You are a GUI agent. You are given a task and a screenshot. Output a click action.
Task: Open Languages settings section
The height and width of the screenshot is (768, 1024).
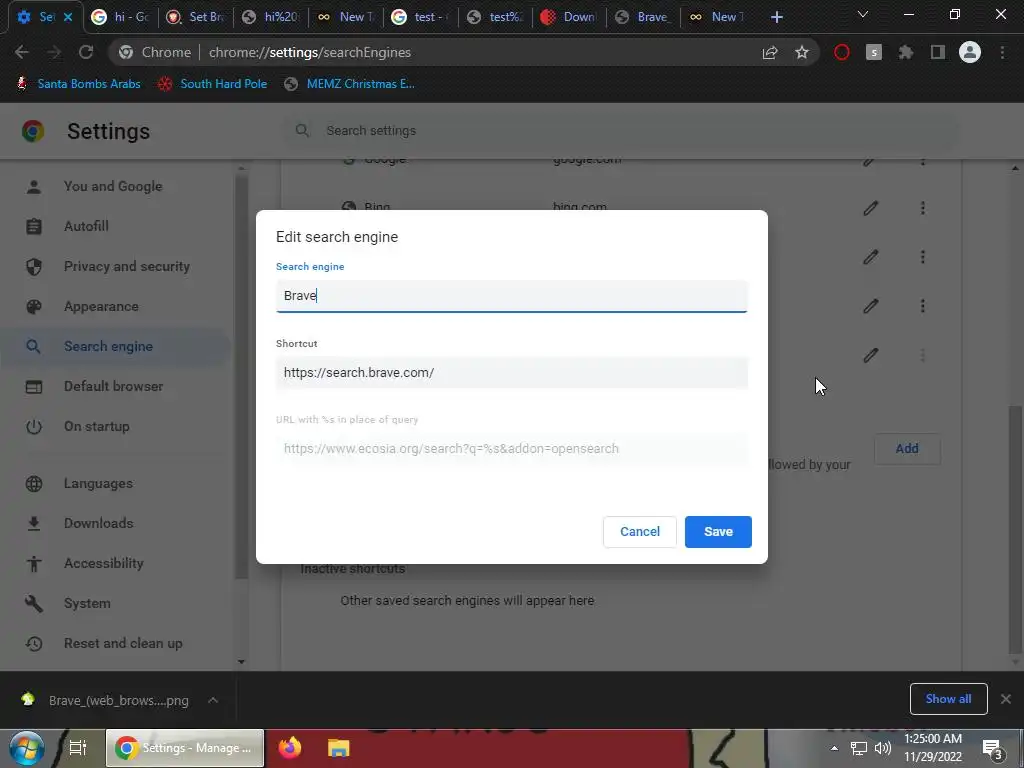(98, 483)
